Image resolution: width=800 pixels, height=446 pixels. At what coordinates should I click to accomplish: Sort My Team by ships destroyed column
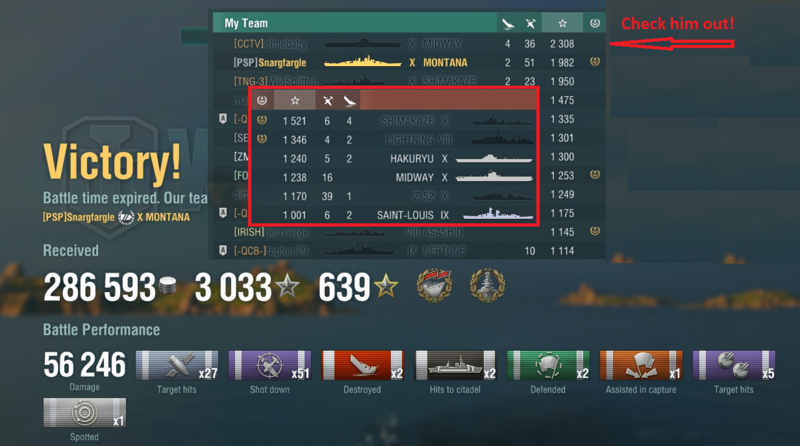[x=508, y=23]
